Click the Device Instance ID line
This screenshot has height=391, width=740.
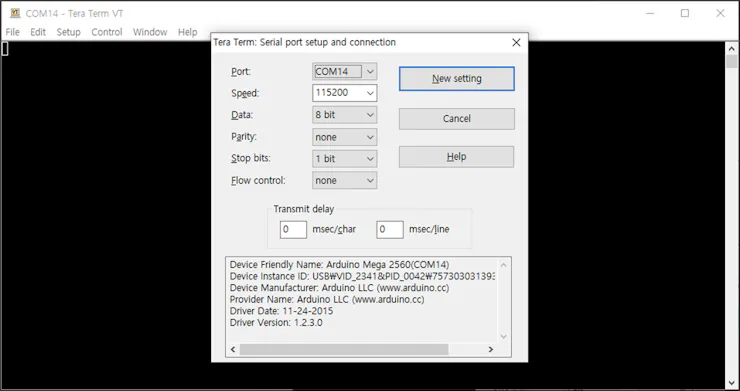362,276
